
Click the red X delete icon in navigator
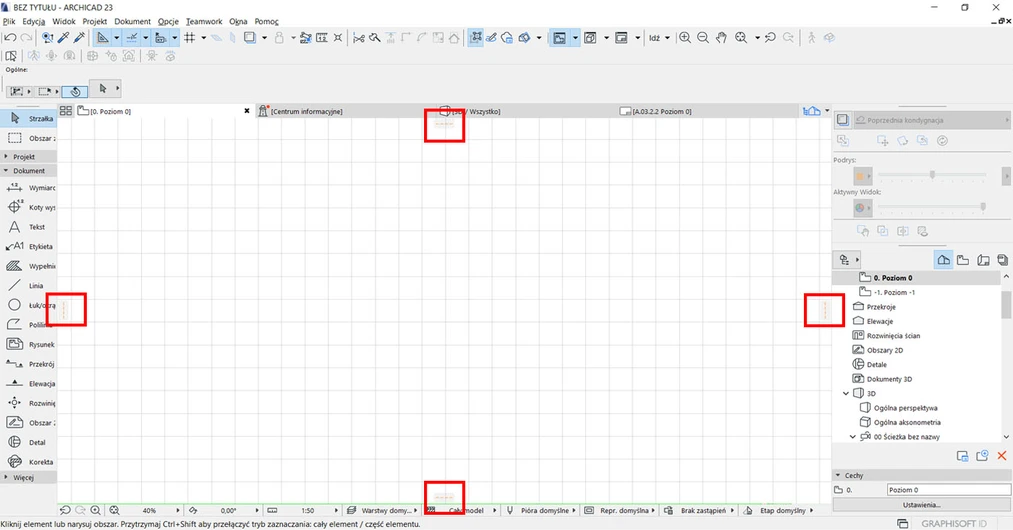pos(1001,456)
